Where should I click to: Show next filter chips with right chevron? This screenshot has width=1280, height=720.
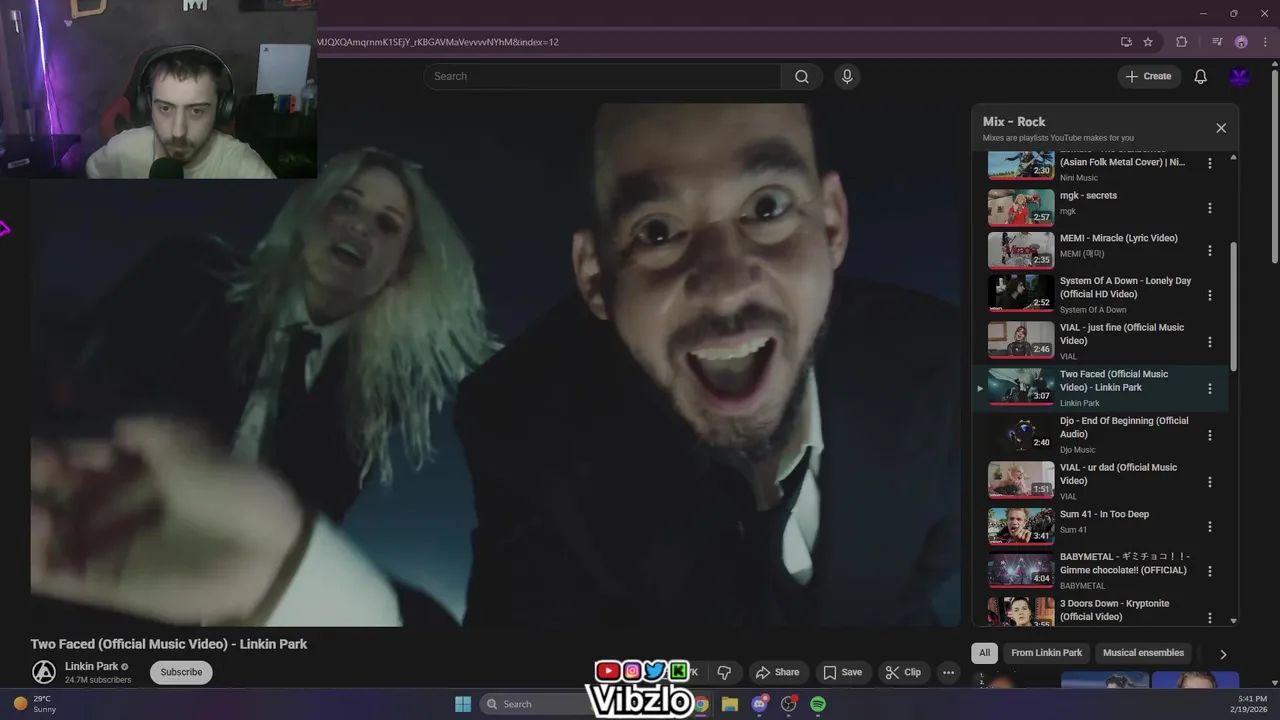tap(1222, 654)
